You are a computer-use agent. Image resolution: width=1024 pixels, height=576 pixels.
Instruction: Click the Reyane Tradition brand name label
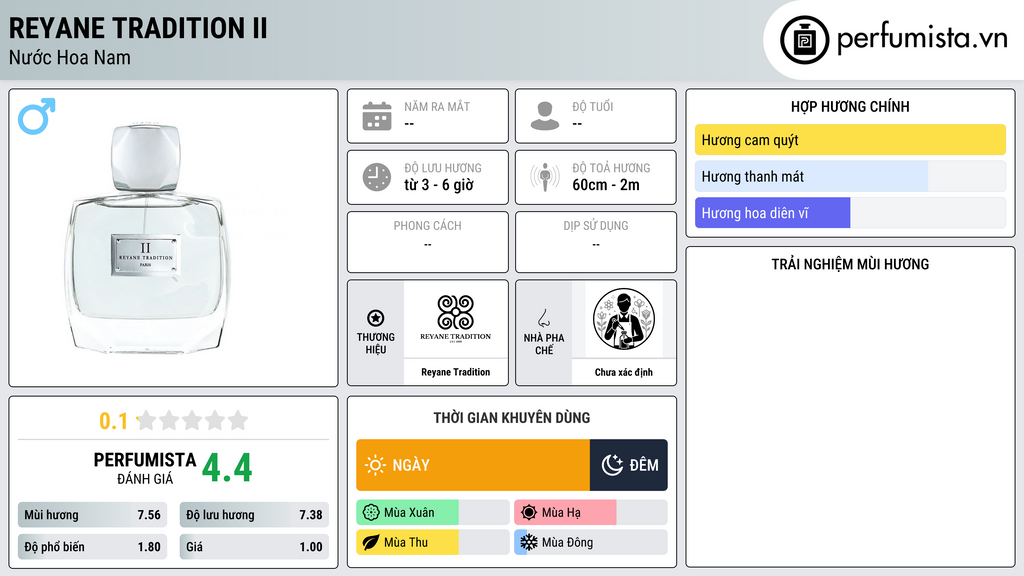point(455,372)
